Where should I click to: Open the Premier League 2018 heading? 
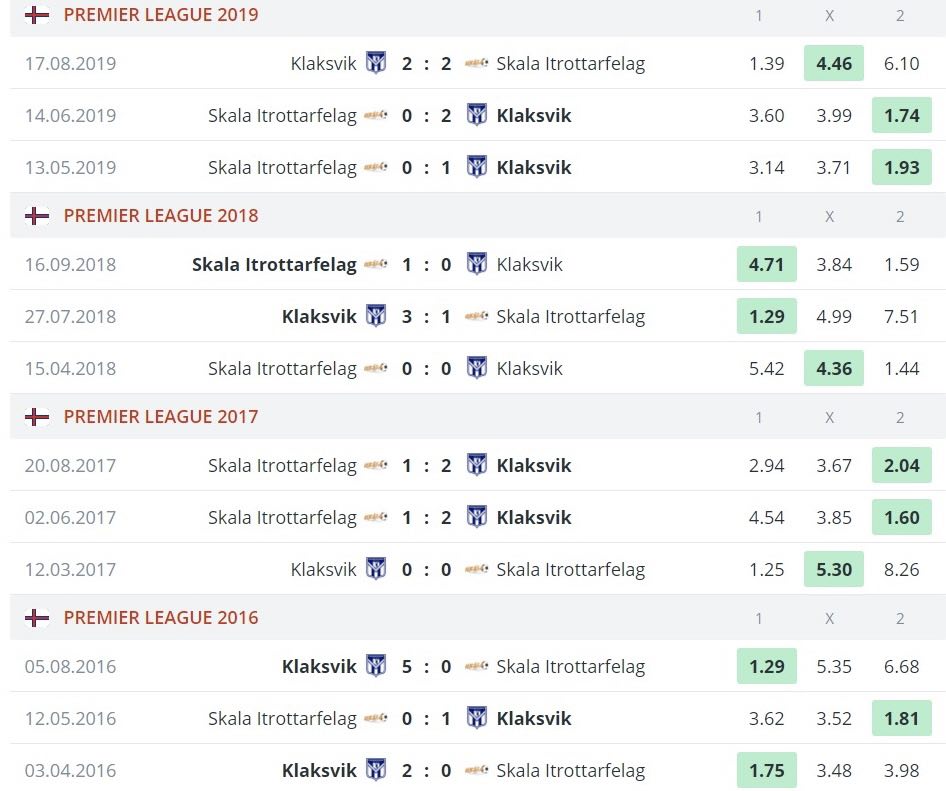(160, 216)
